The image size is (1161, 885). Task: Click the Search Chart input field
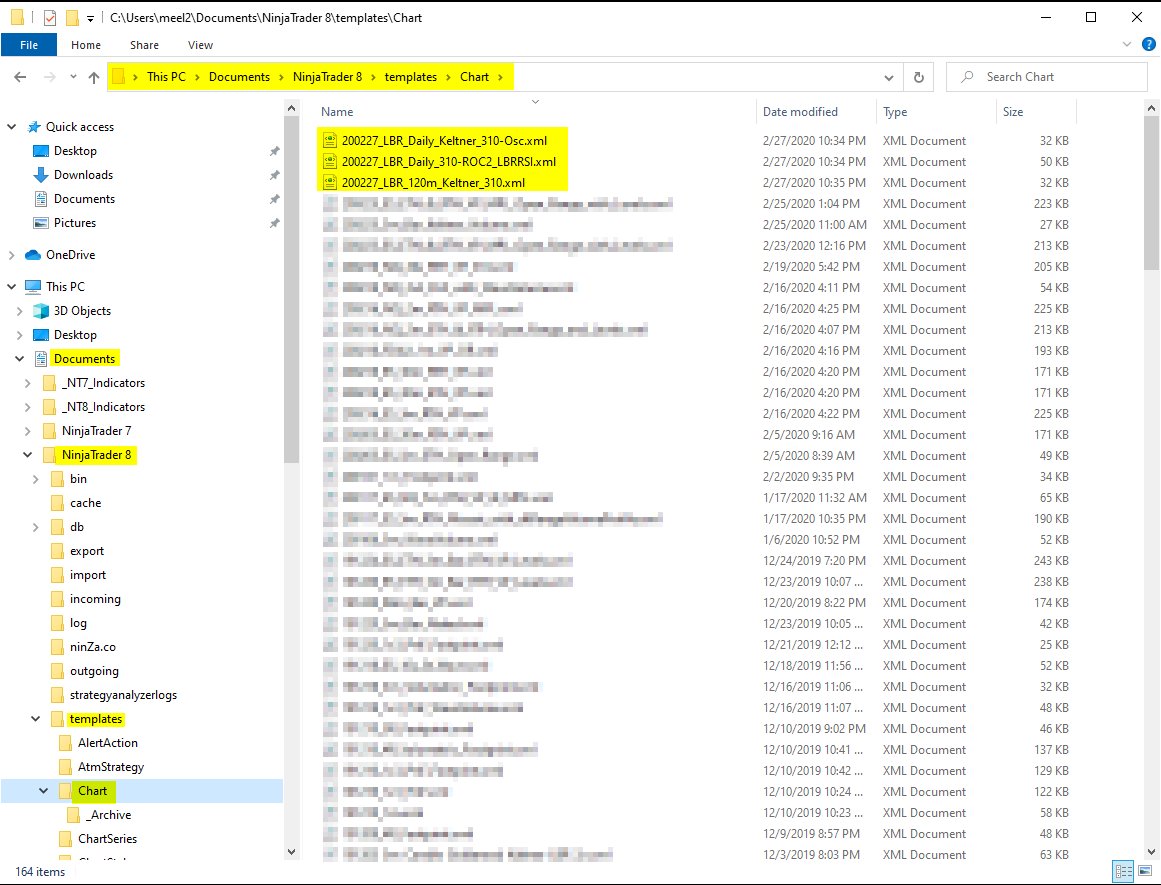[x=1046, y=77]
